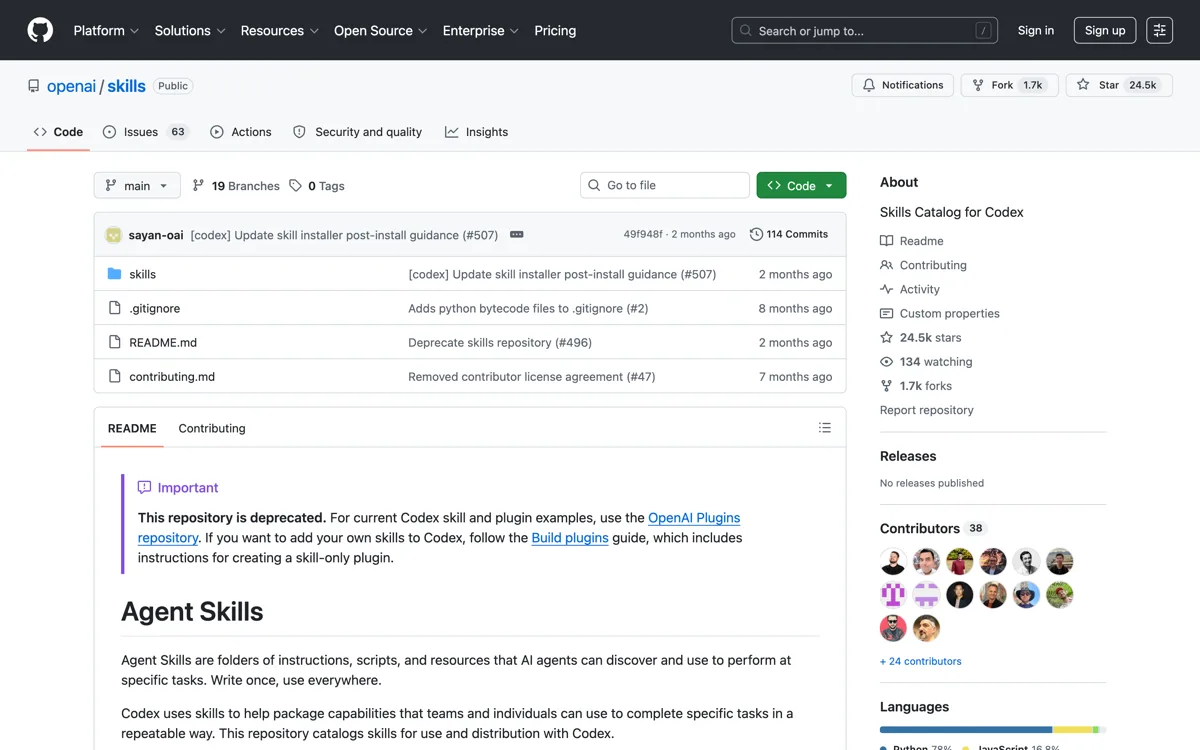
Task: Open the README outline list icon
Action: (825, 428)
